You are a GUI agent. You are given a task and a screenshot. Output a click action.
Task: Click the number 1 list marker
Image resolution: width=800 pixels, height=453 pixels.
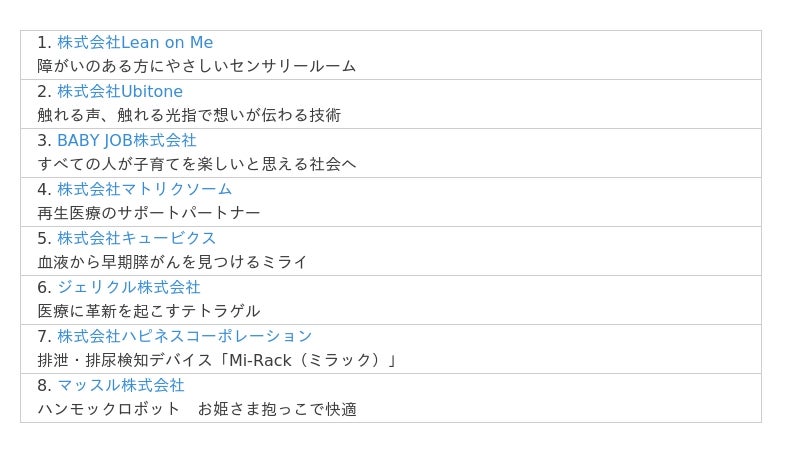pos(44,42)
